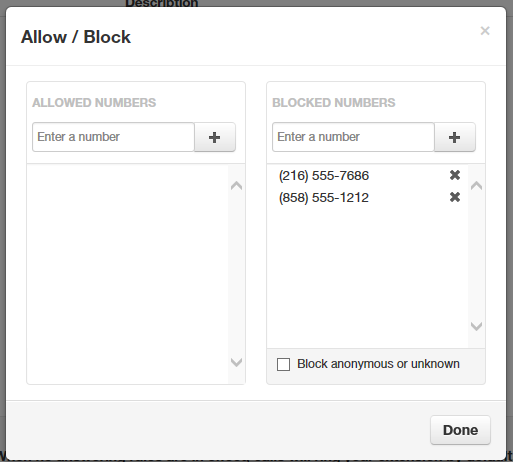Click the ALLOWED NUMBERS heading
Viewport: 513px width, 462px height.
tap(94, 103)
